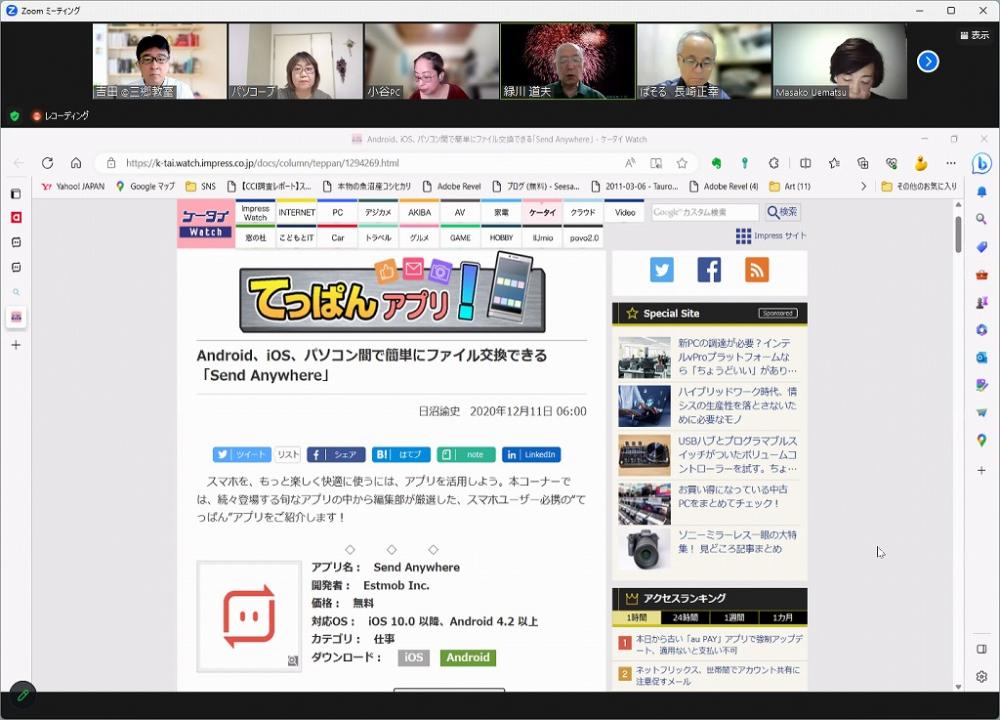Switch ranking to the 24時間 tab
Viewport: 1000px width, 720px height.
coord(685,618)
